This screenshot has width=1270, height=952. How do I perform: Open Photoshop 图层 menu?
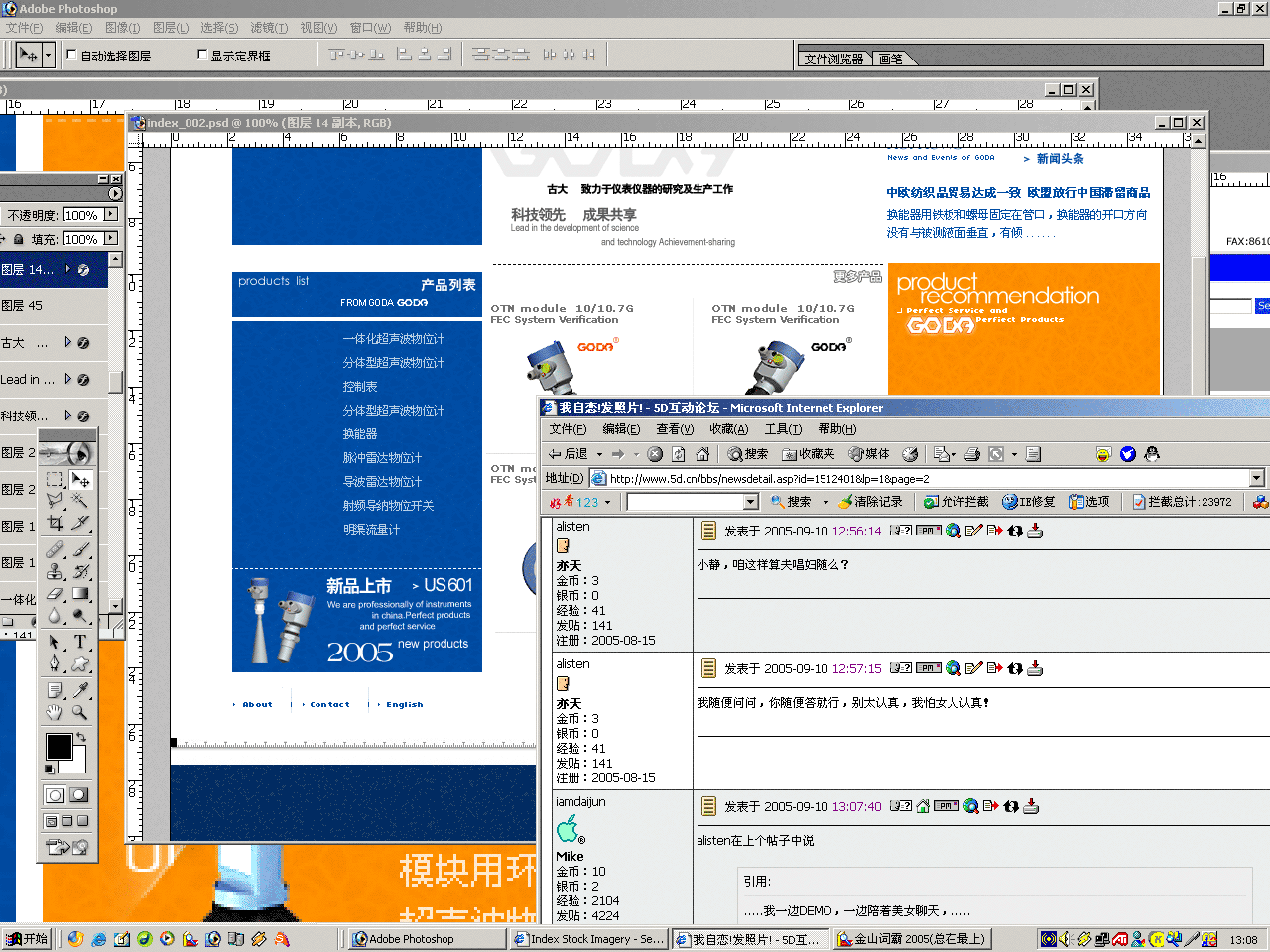click(171, 28)
